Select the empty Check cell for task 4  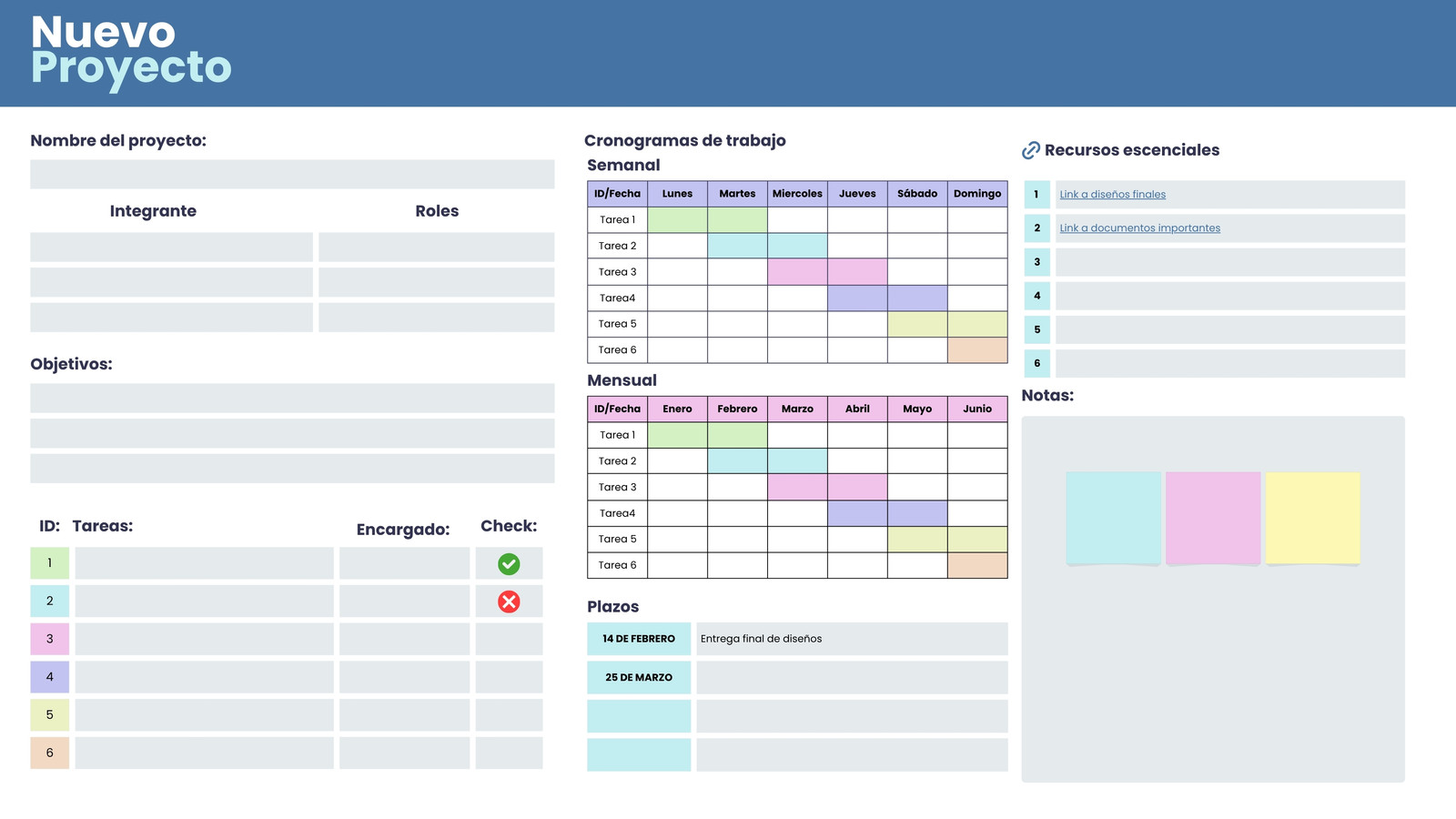click(x=509, y=677)
